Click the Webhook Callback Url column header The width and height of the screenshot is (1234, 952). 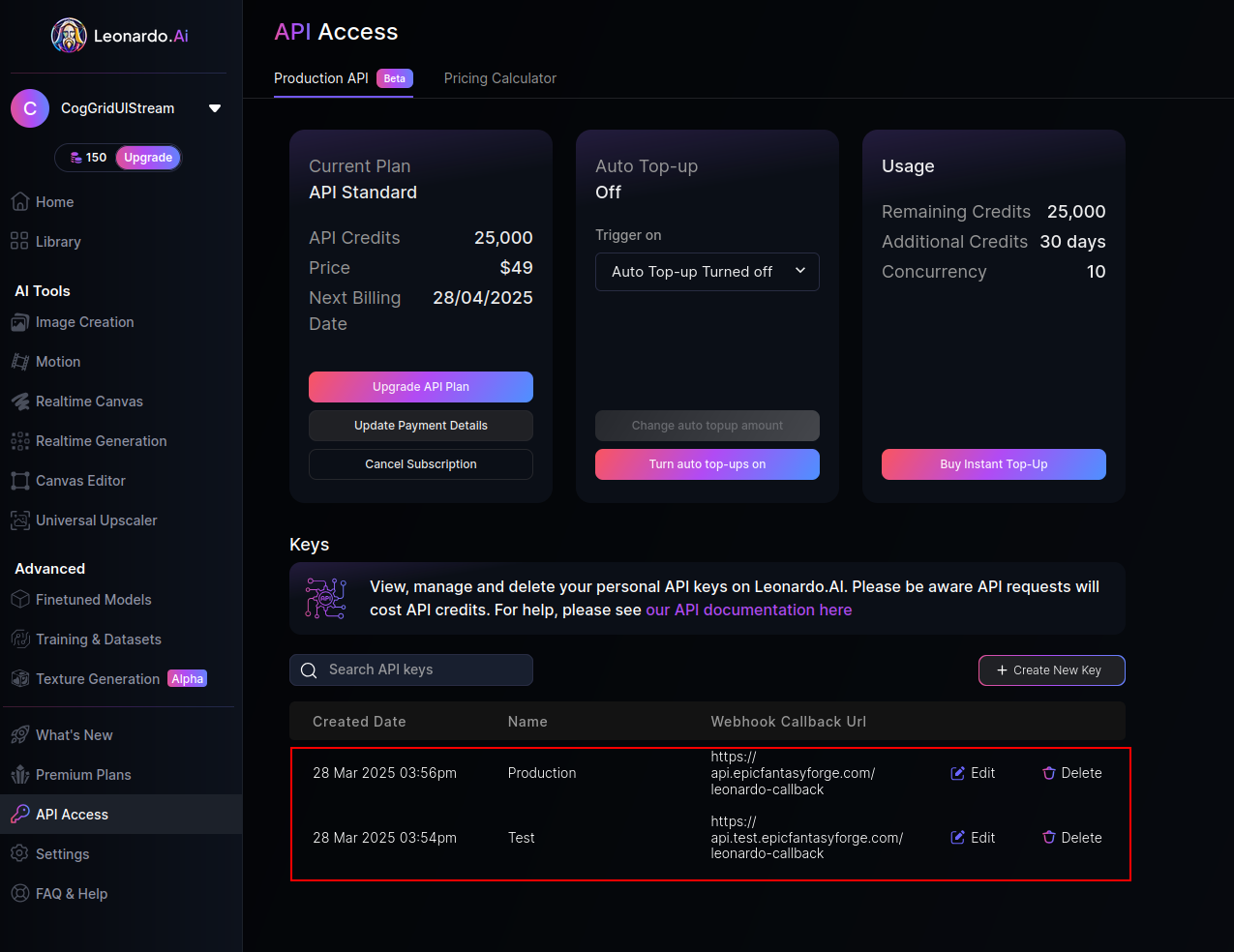(x=789, y=722)
